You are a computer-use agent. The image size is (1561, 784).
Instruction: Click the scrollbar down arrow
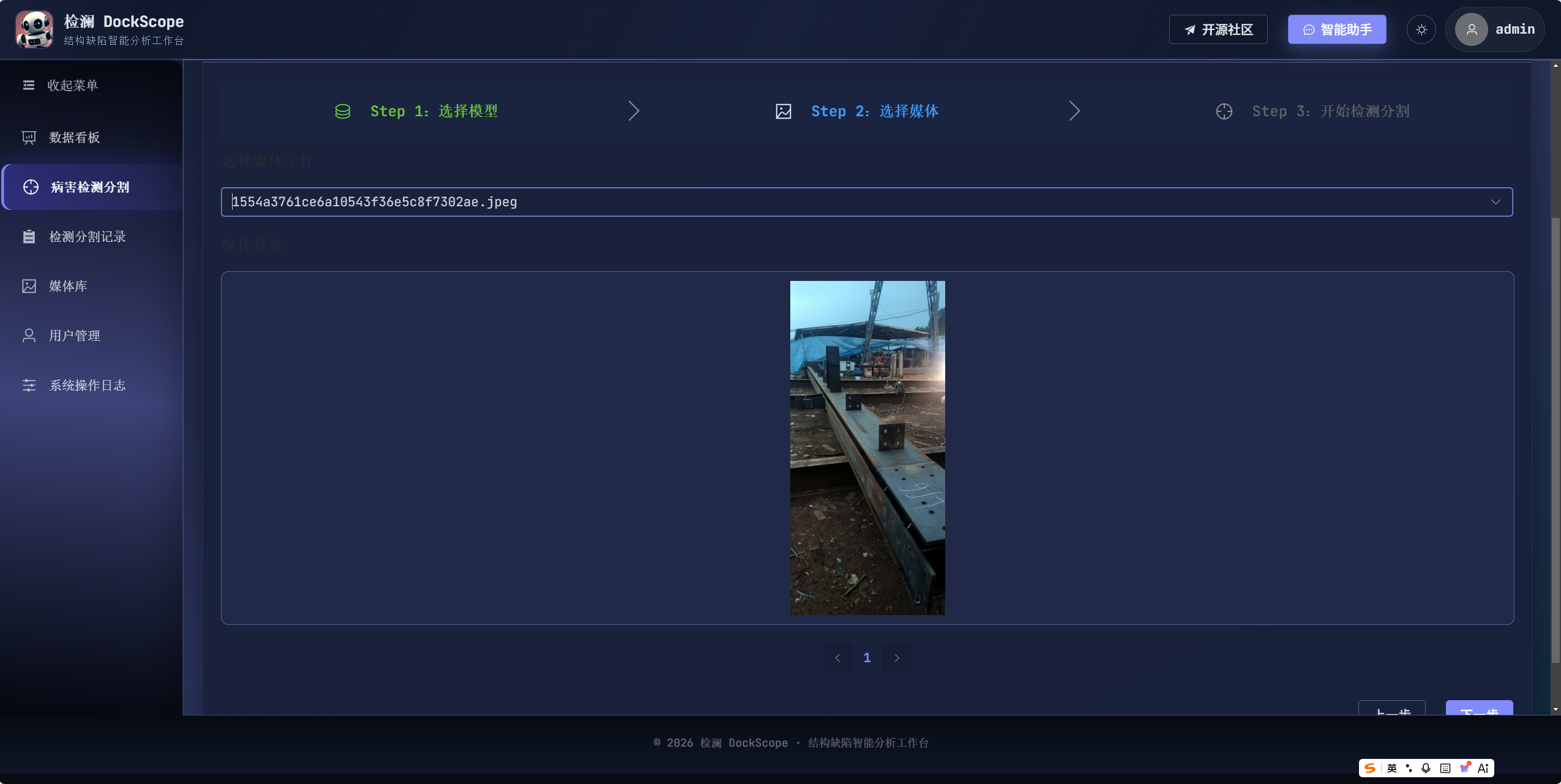point(1555,709)
